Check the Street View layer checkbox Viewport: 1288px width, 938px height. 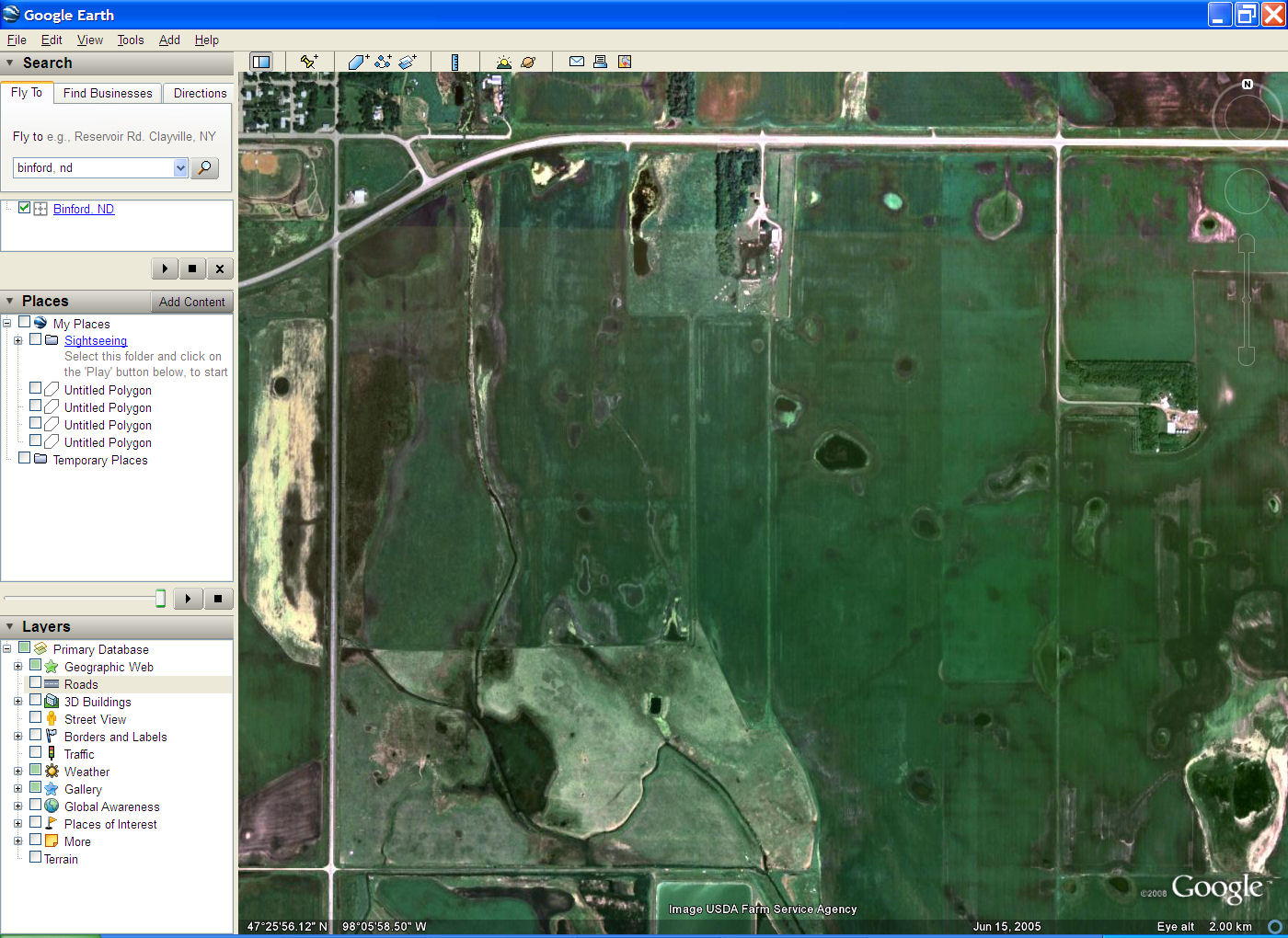[x=35, y=718]
